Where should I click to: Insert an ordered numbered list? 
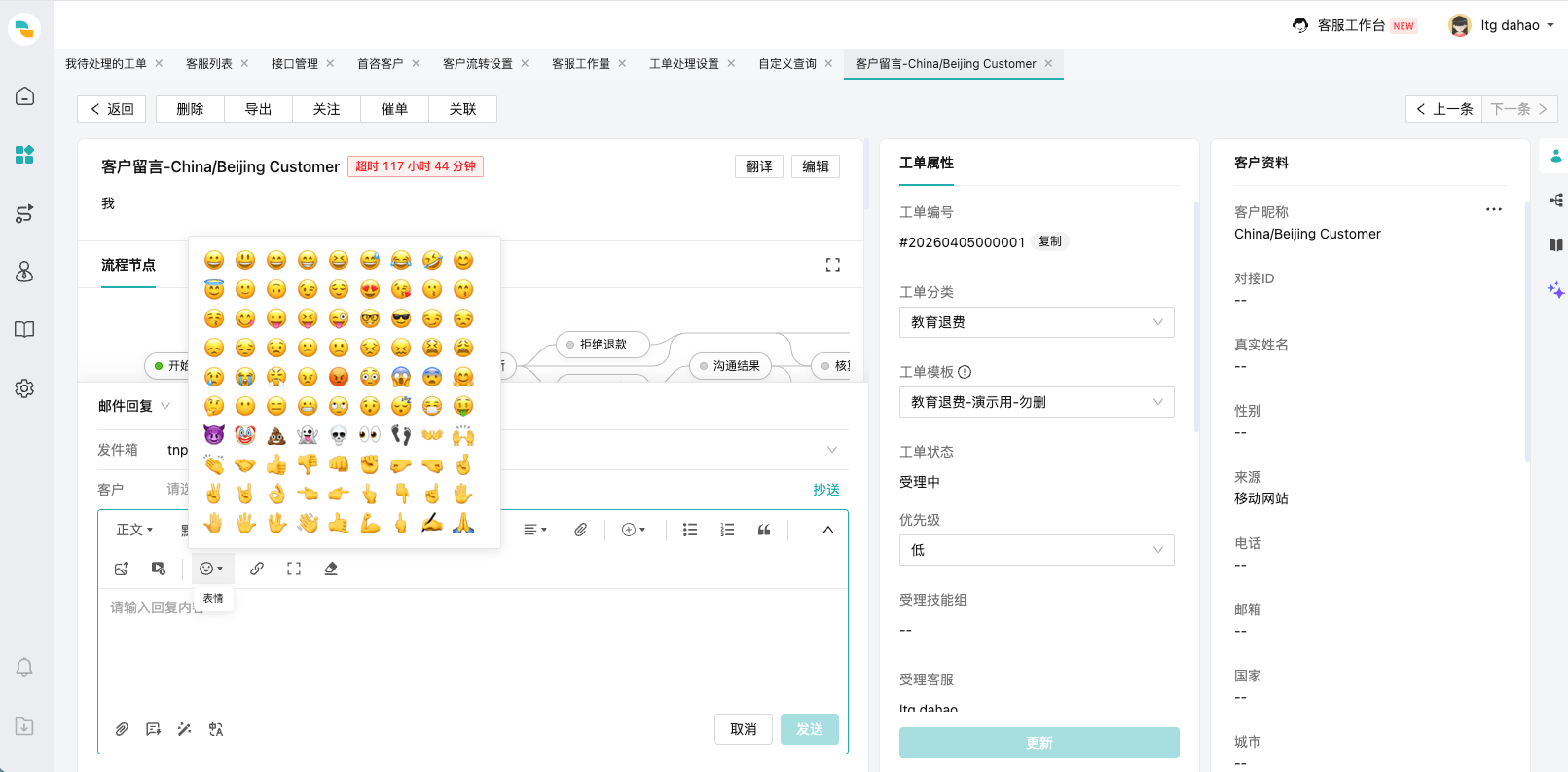[727, 530]
